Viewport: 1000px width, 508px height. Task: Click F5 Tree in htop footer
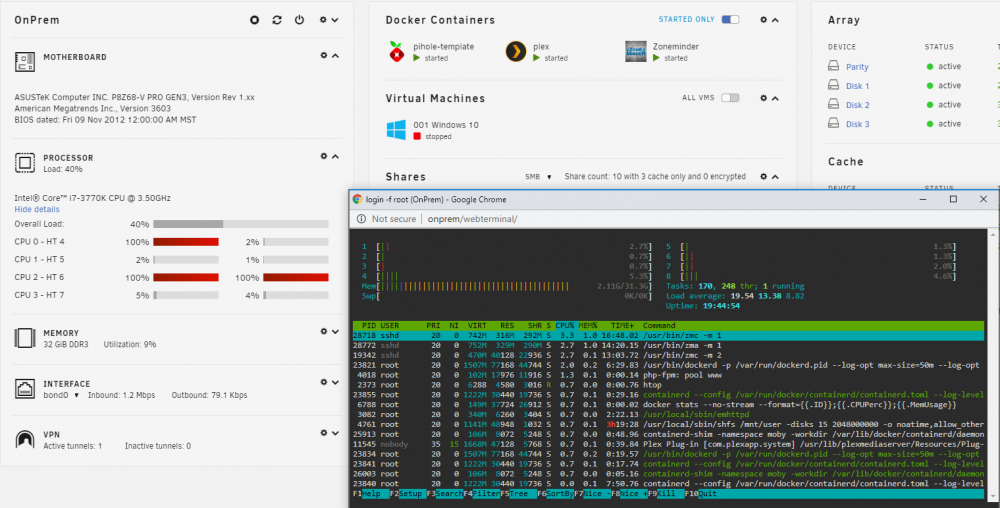tap(518, 493)
